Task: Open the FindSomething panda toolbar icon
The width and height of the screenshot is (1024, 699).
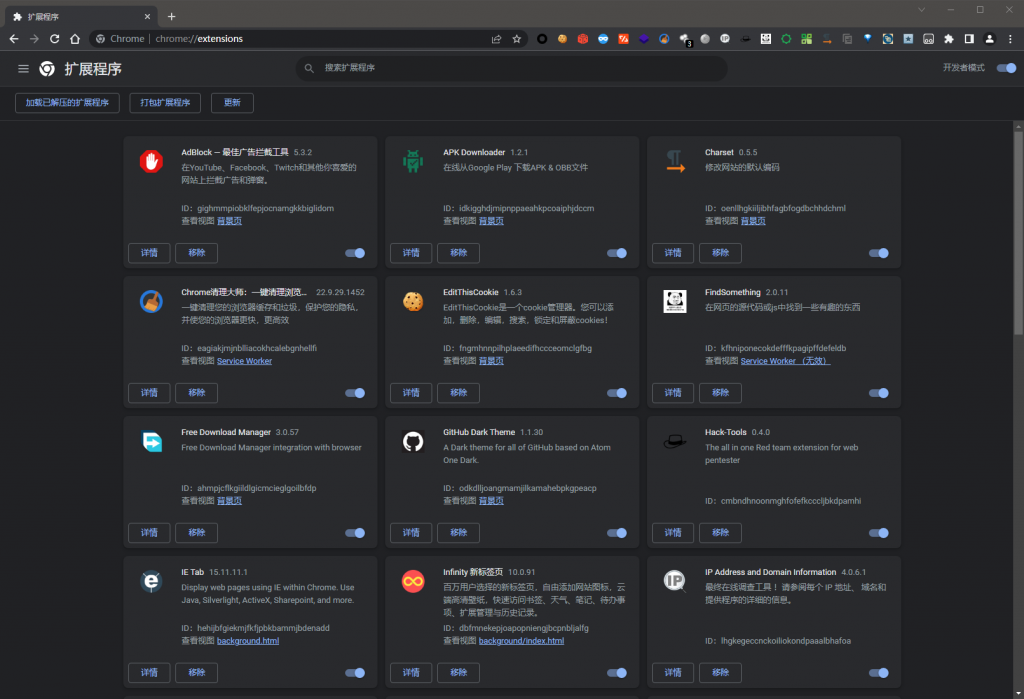Action: (x=766, y=39)
